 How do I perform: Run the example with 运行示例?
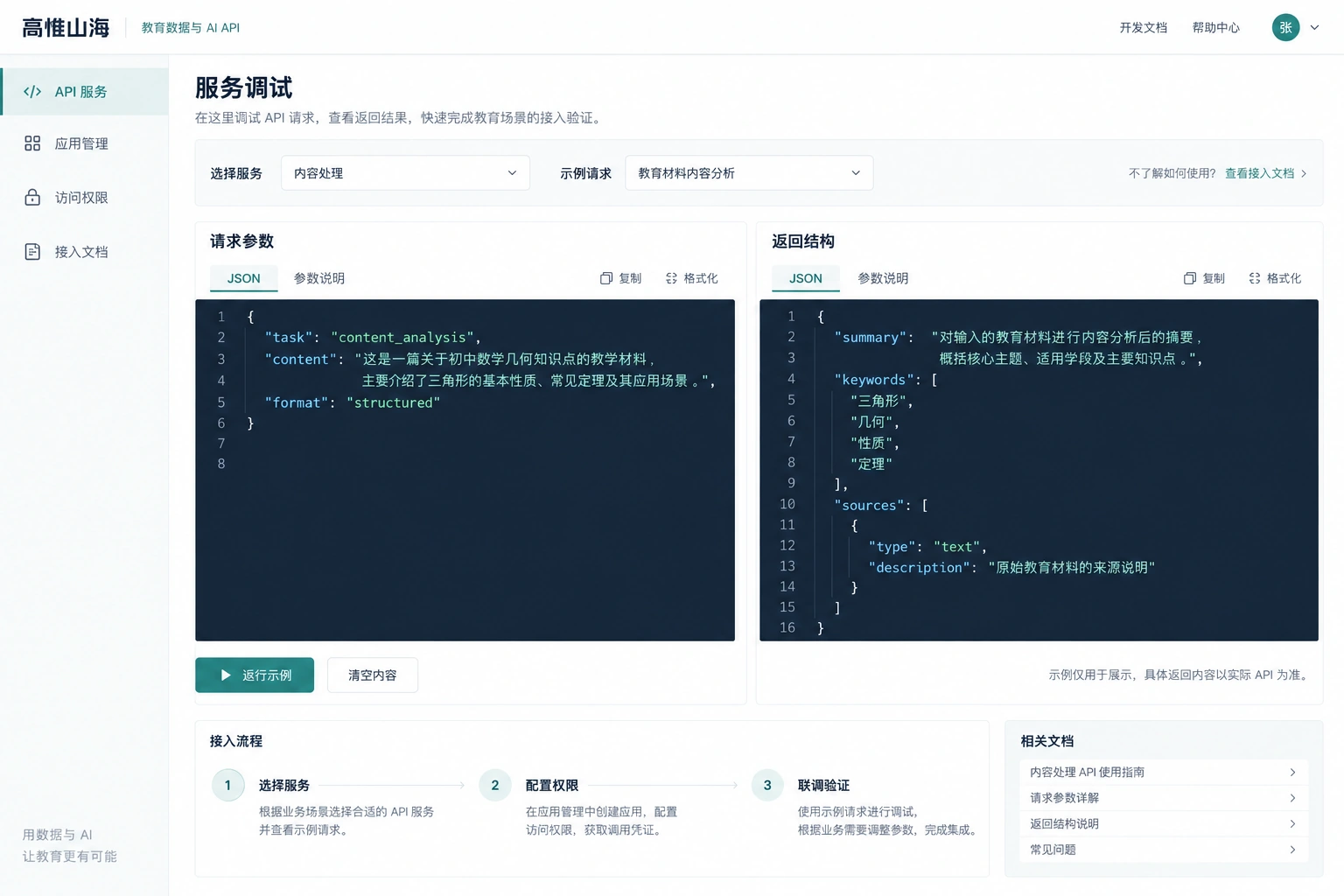click(x=255, y=675)
